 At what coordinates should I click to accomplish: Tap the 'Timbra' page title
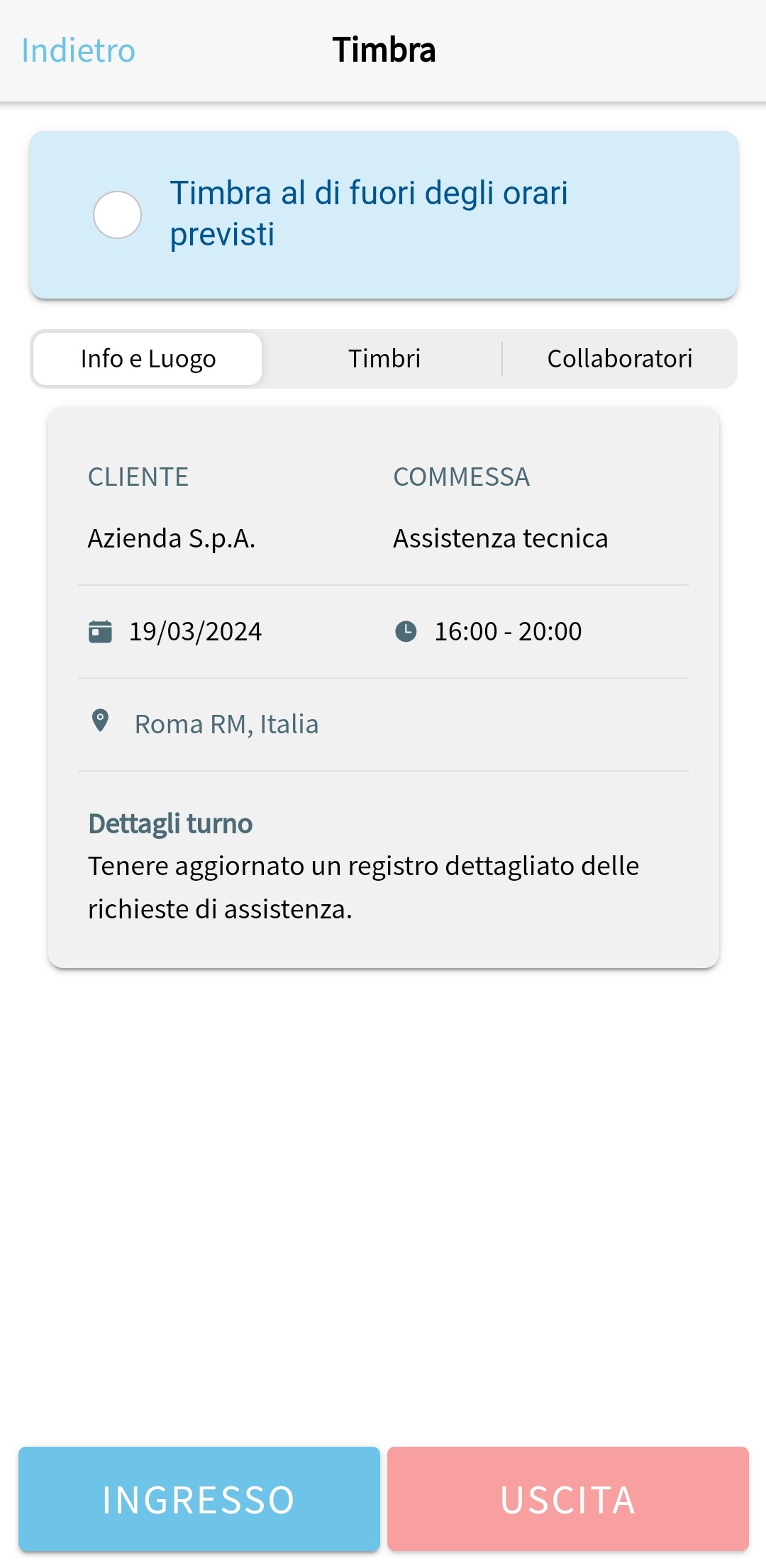(384, 50)
